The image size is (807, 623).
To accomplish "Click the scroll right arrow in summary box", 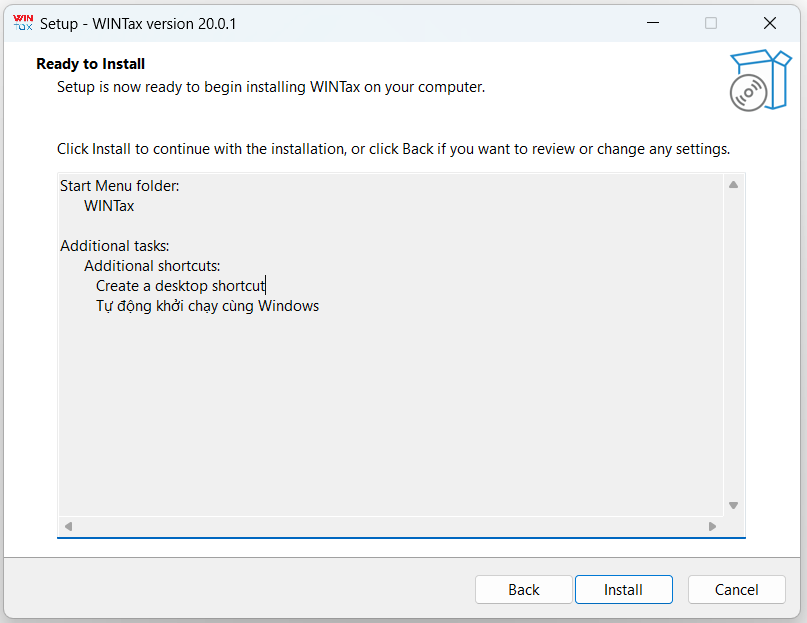I will [x=712, y=526].
